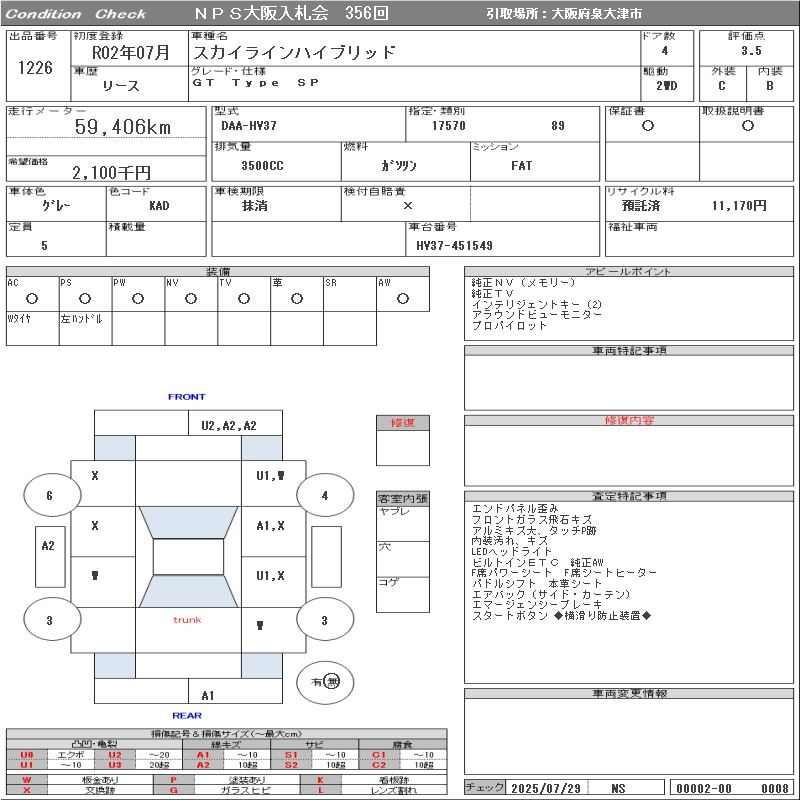Image resolution: width=800 pixels, height=800 pixels.
Task: Select the 左ハンドル equipment cell
Action: click(x=85, y=328)
